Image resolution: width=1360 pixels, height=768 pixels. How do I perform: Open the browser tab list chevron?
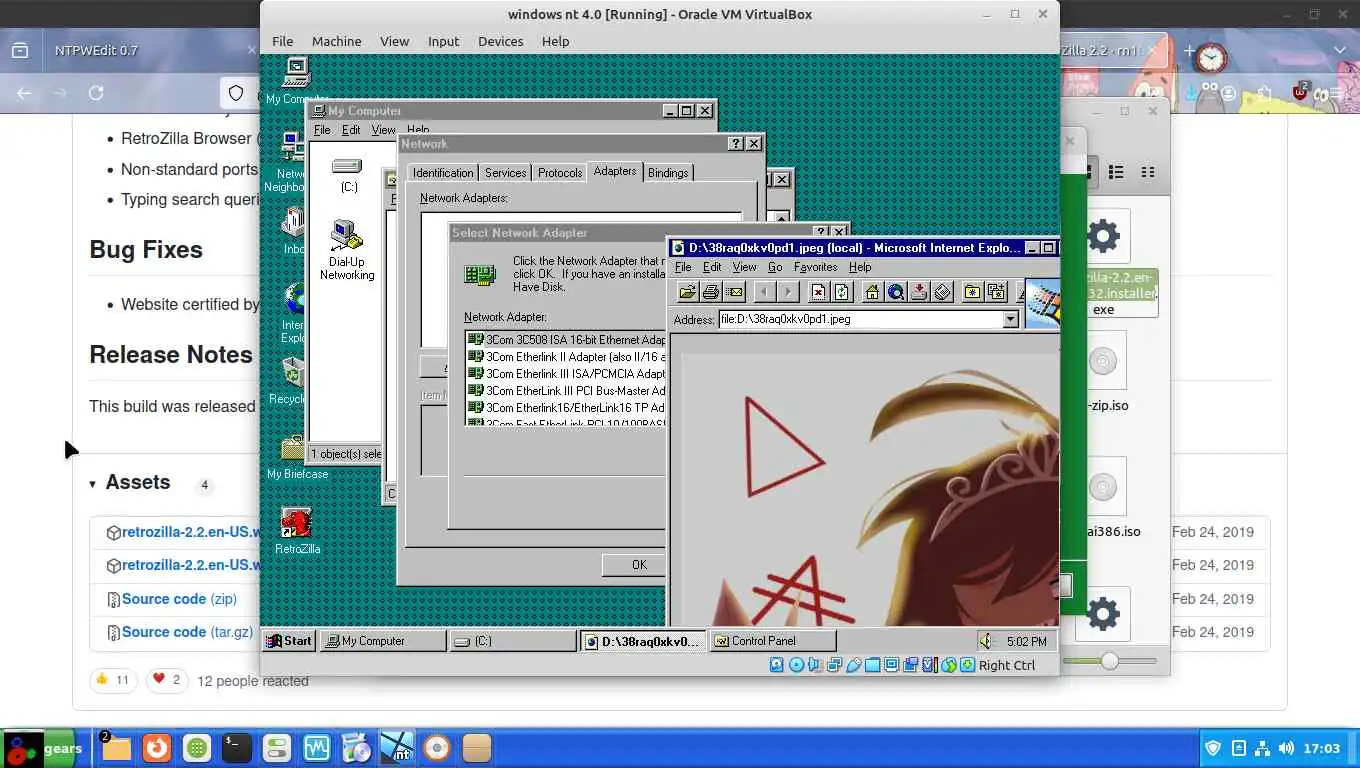coord(1340,50)
